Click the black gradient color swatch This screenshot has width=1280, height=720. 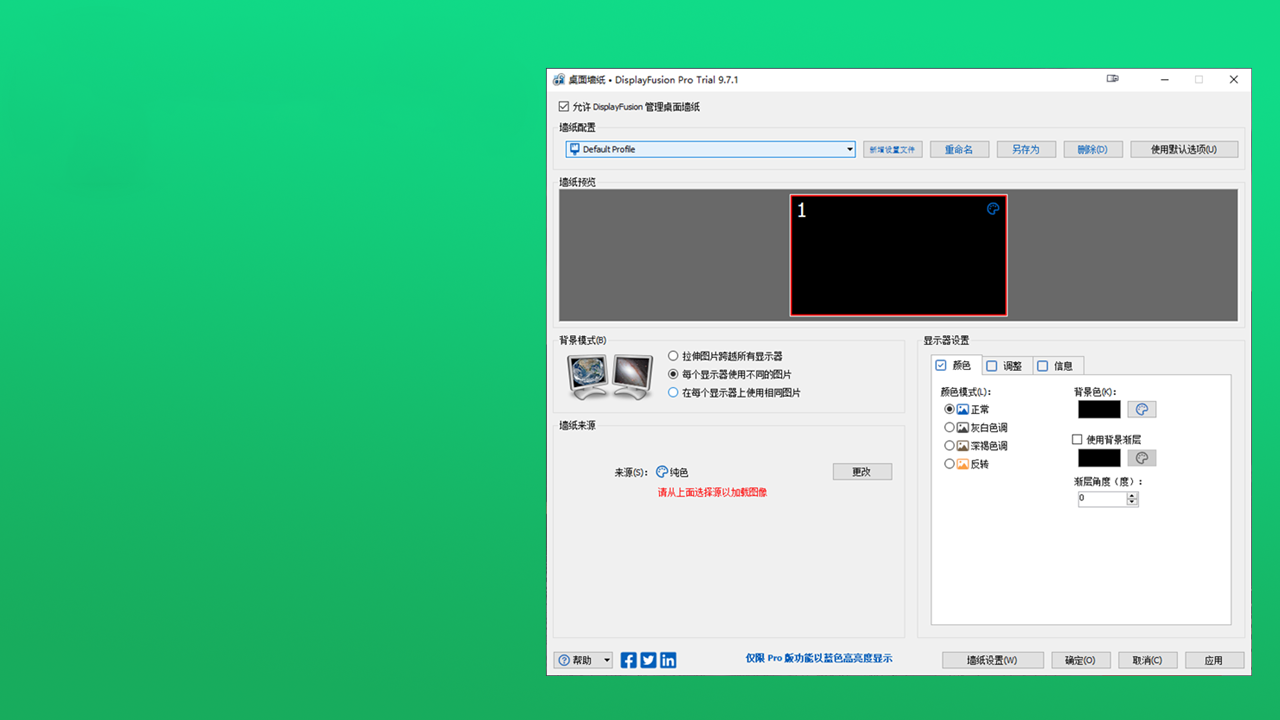[1099, 458]
